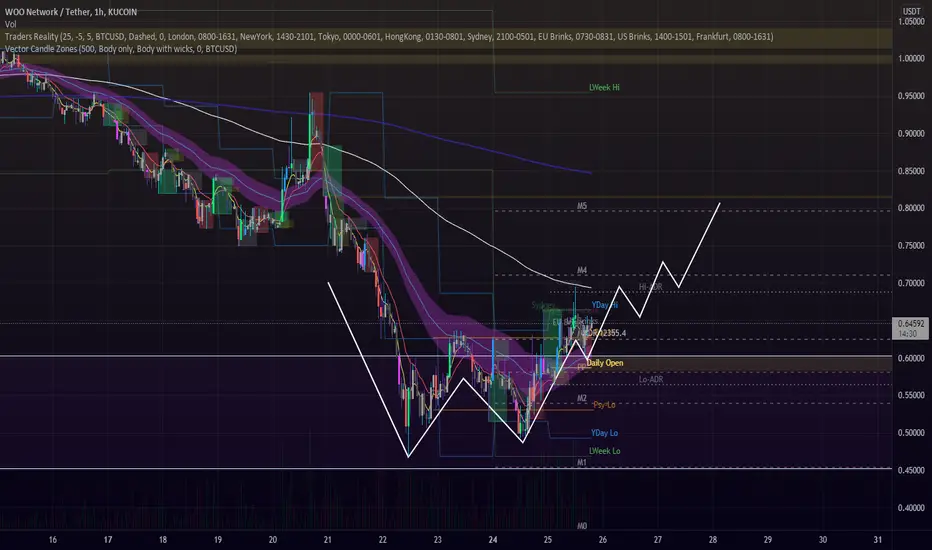Click the 0.95000 price axis label
Image resolution: width=932 pixels, height=550 pixels.
[911, 96]
